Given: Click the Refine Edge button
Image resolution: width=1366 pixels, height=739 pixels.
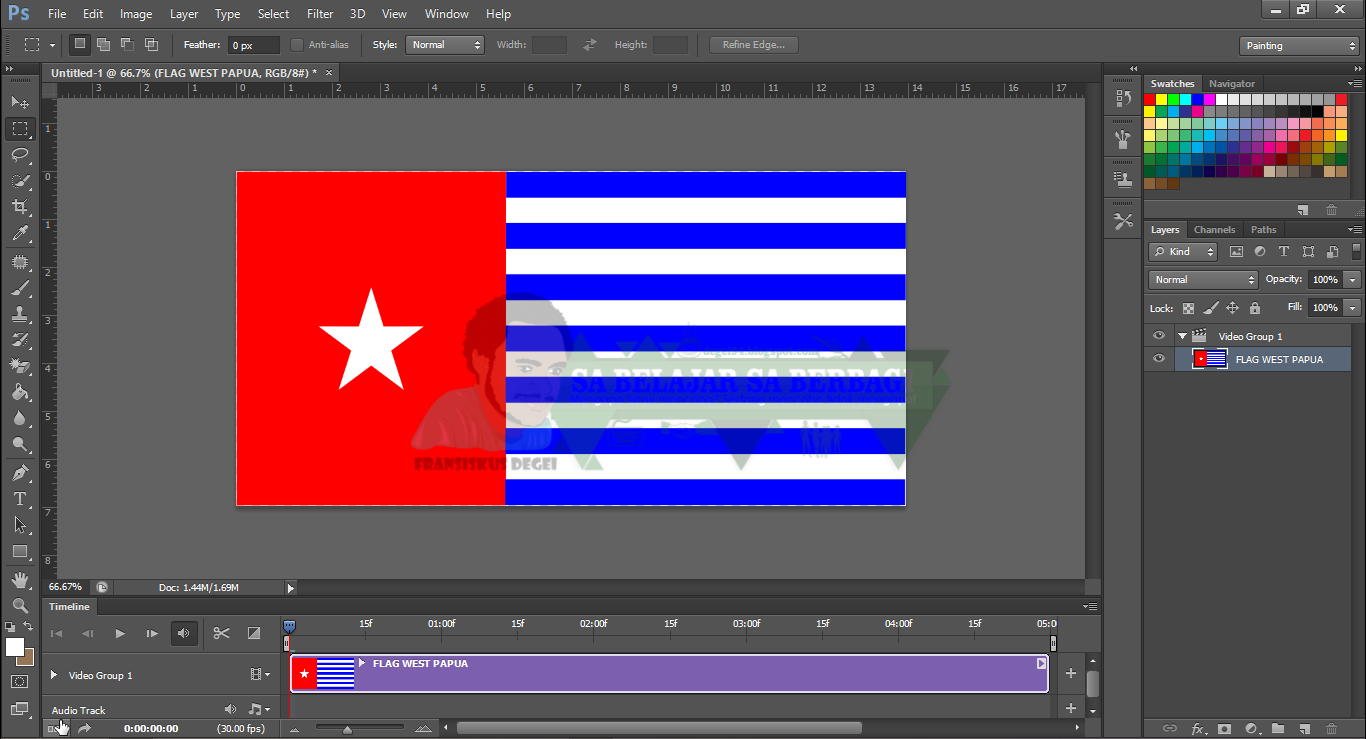Looking at the screenshot, I should (x=754, y=45).
